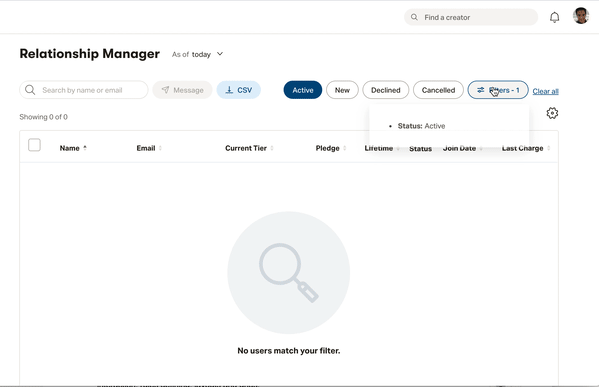Open the notifications bell

click(554, 17)
